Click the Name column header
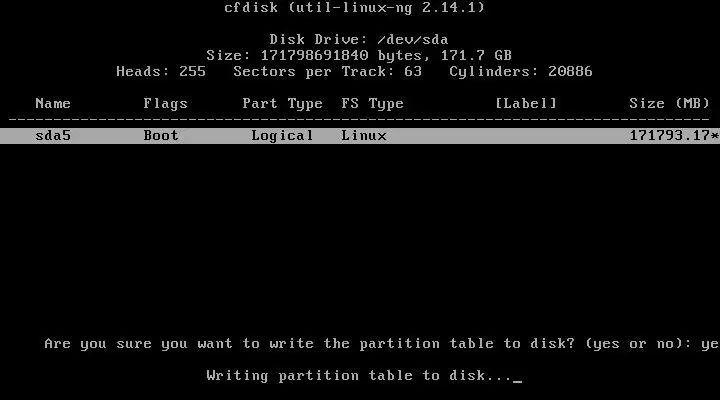Viewport: 720px width, 400px height. pos(53,103)
